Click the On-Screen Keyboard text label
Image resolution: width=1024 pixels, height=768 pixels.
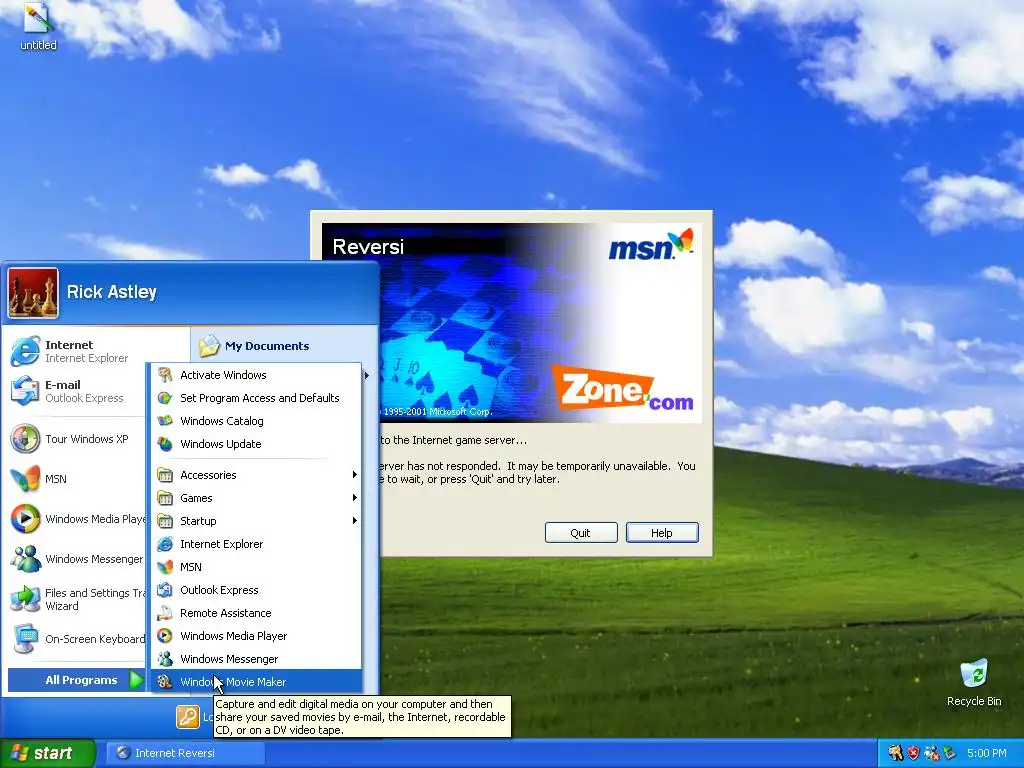coord(95,639)
